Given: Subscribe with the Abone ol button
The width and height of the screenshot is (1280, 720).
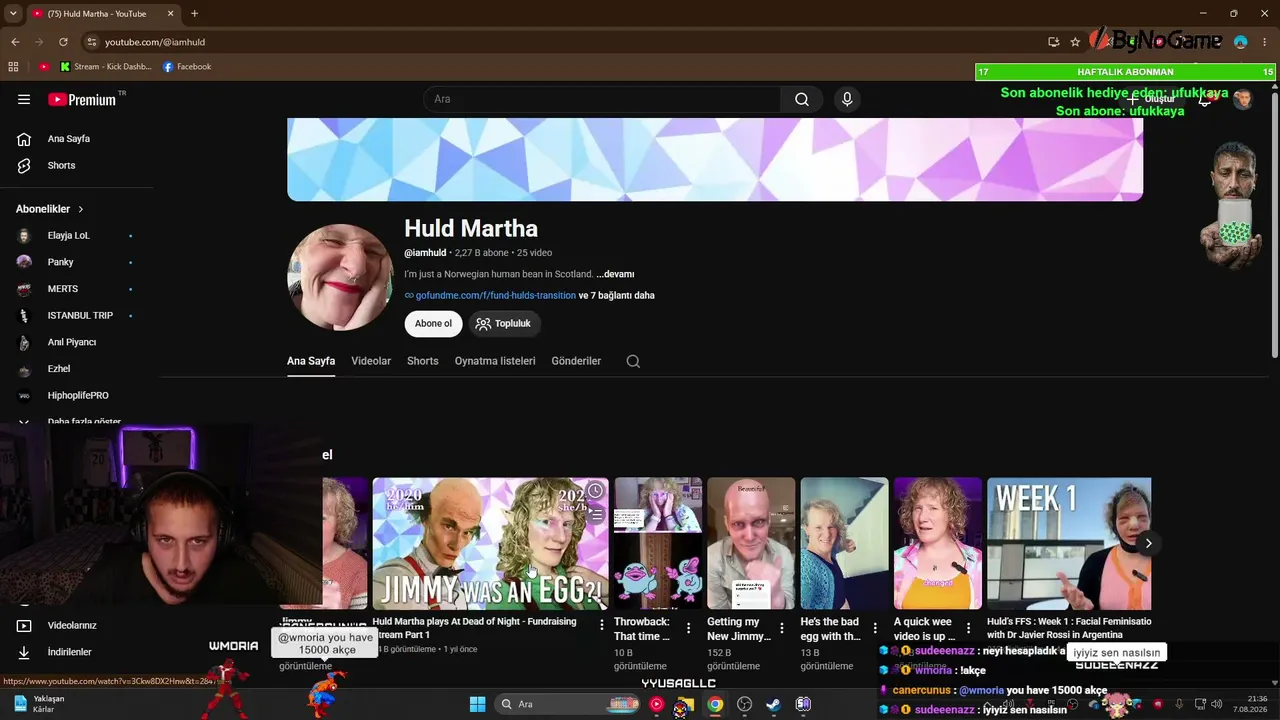Looking at the screenshot, I should pos(433,324).
